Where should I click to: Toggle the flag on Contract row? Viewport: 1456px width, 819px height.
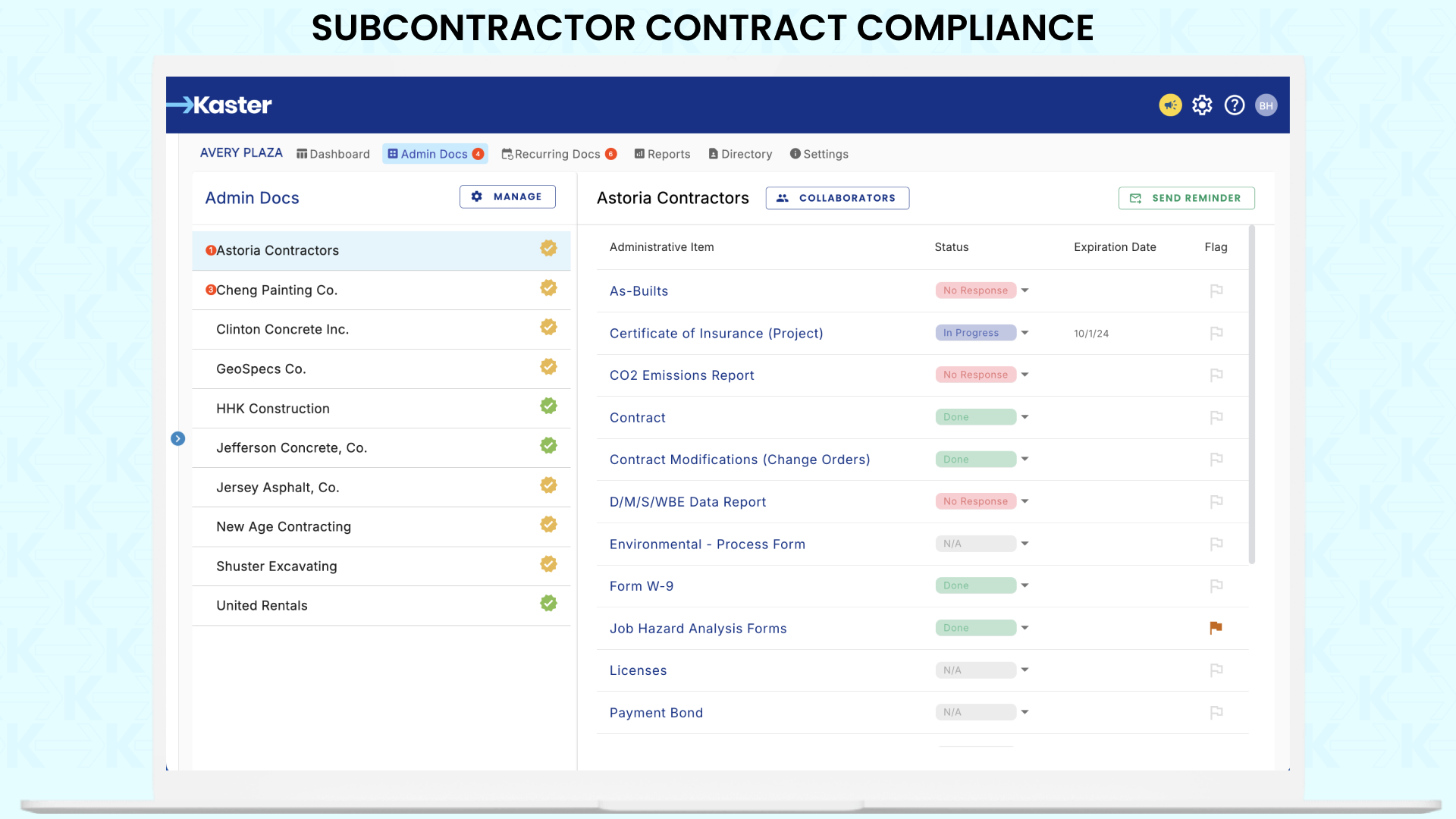point(1216,418)
